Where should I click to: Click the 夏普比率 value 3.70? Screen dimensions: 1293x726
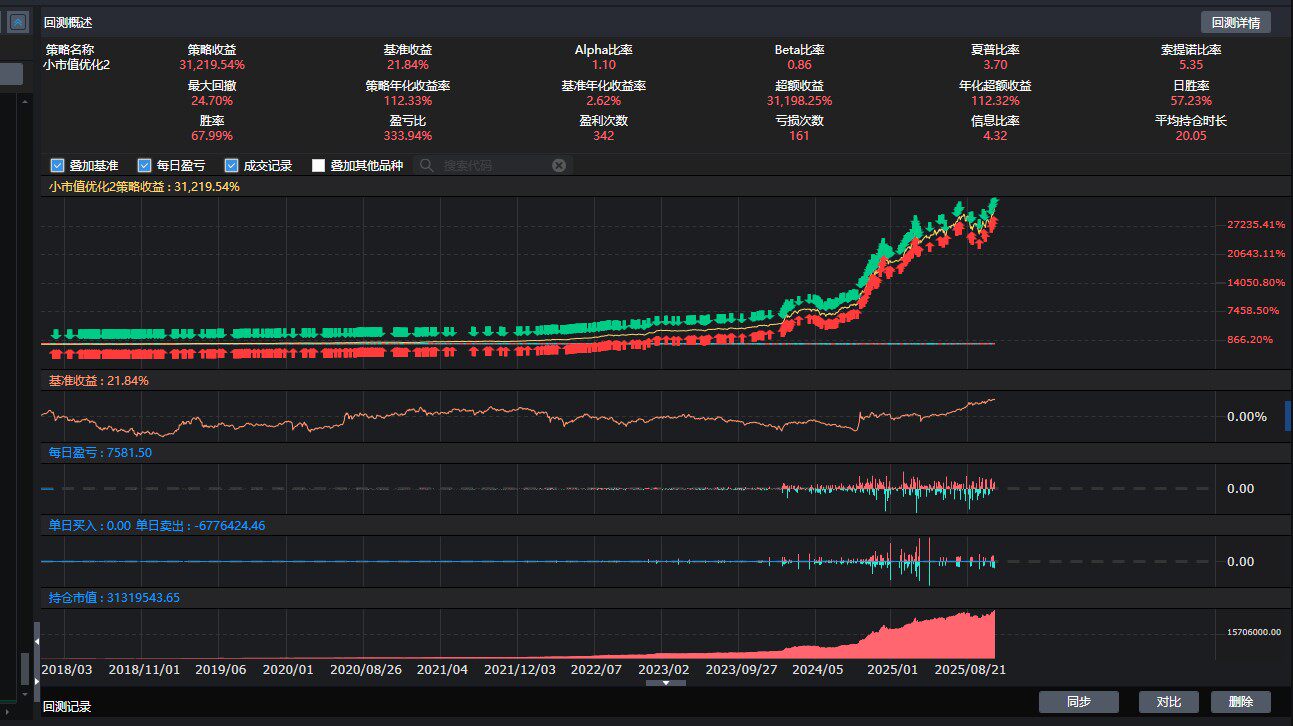[995, 64]
